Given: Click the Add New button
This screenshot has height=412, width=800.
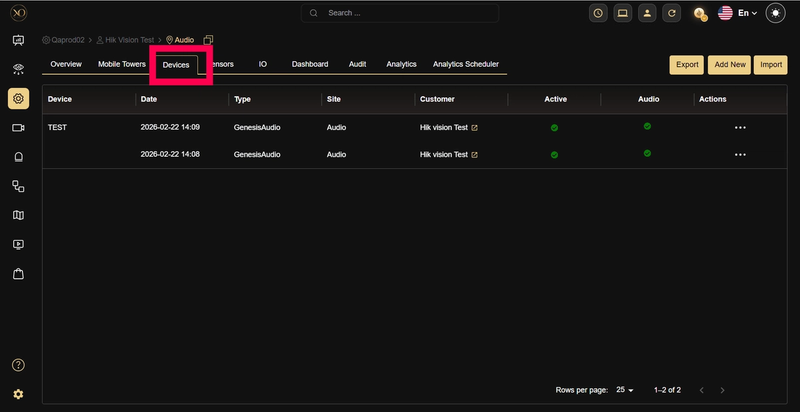Looking at the screenshot, I should point(730,65).
